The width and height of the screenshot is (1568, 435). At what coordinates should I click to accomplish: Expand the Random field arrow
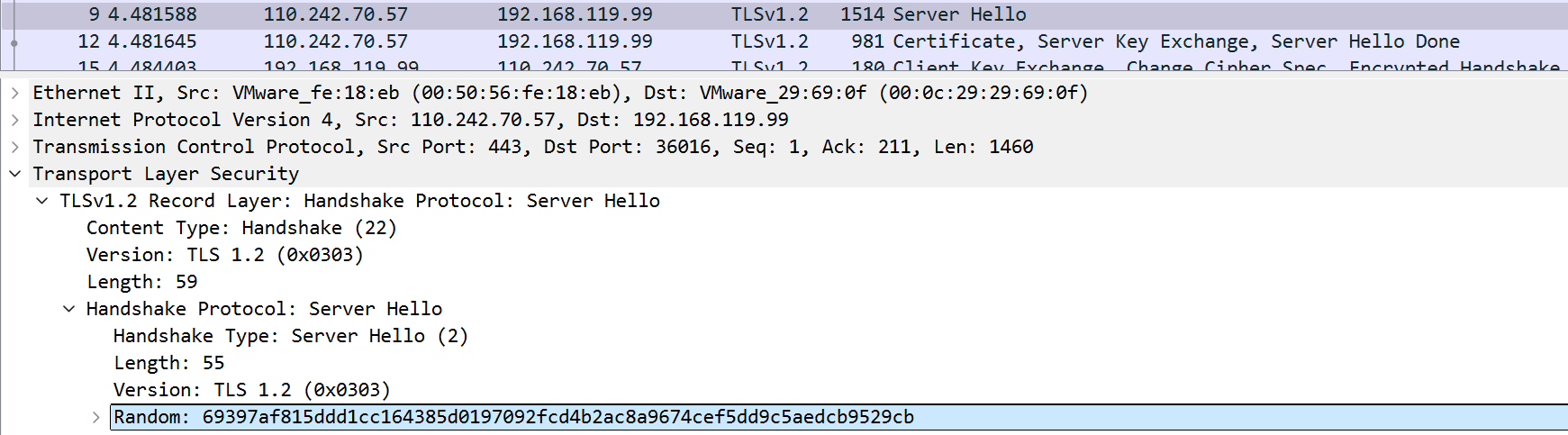[95, 417]
